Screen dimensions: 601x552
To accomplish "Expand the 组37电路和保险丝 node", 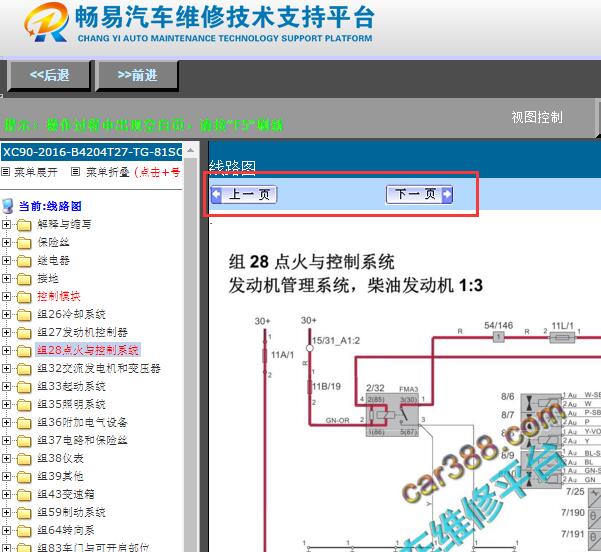I will click(x=6, y=440).
